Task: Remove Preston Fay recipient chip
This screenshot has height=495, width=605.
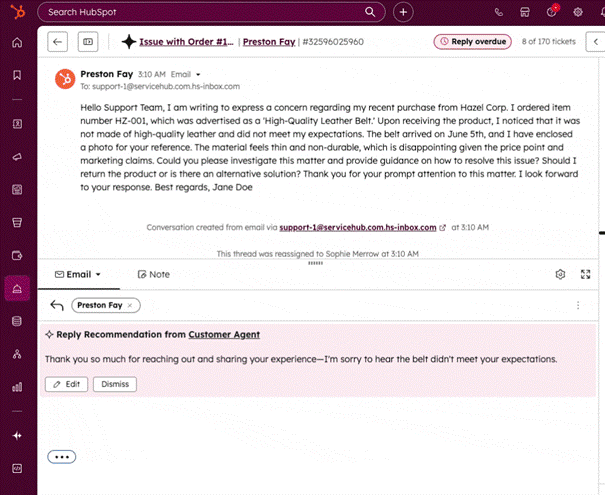Action: click(x=130, y=306)
